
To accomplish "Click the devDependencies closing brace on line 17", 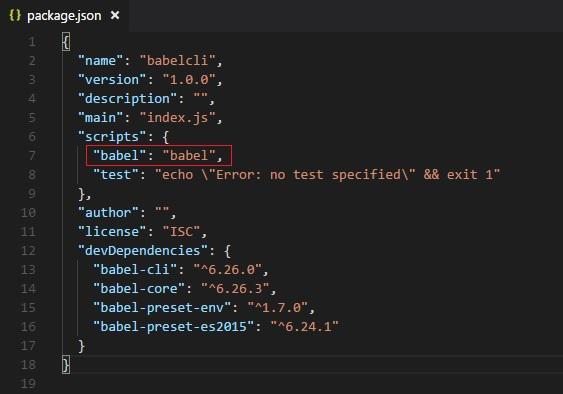I will (82, 346).
